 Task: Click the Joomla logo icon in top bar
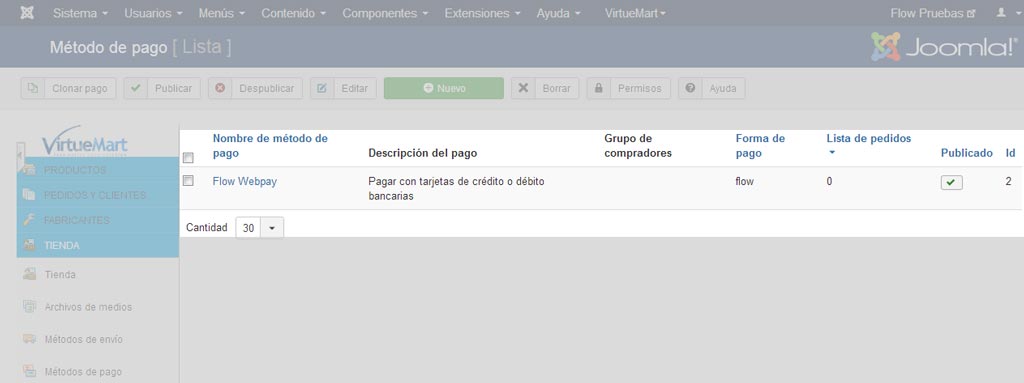coord(27,13)
